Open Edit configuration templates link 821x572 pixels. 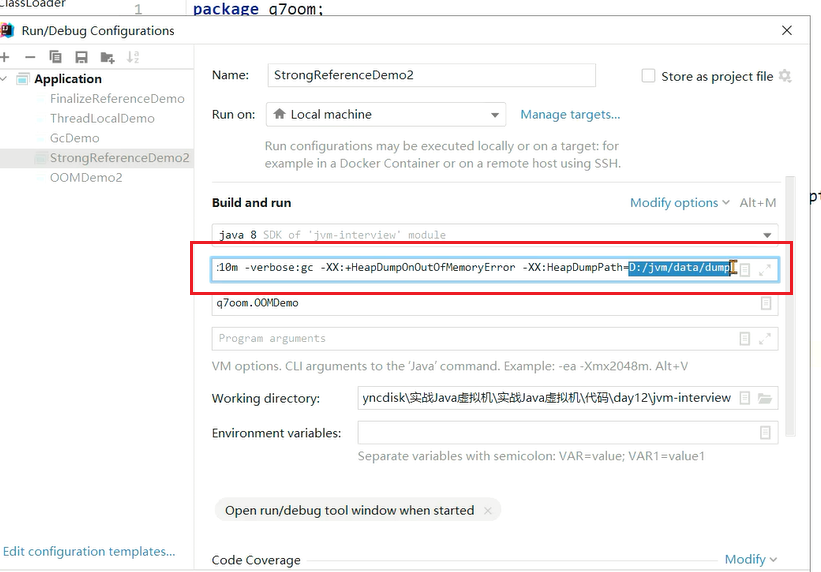pyautogui.click(x=89, y=551)
